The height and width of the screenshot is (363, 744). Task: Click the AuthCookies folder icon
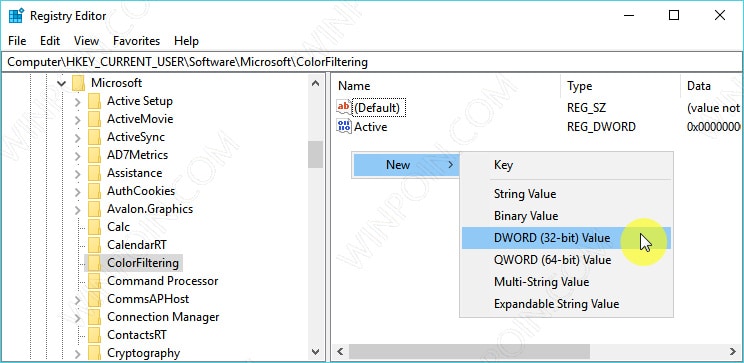[94, 191]
